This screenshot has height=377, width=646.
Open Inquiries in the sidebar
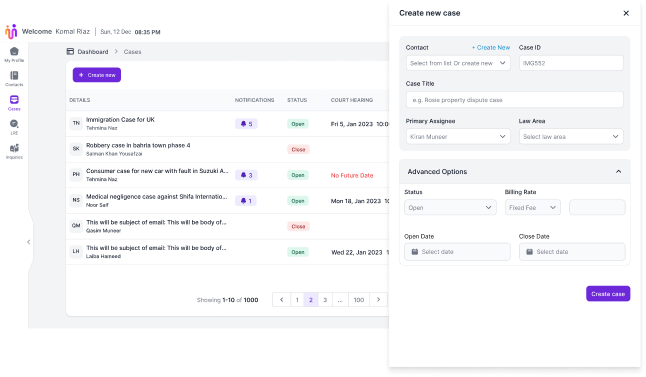(14, 151)
